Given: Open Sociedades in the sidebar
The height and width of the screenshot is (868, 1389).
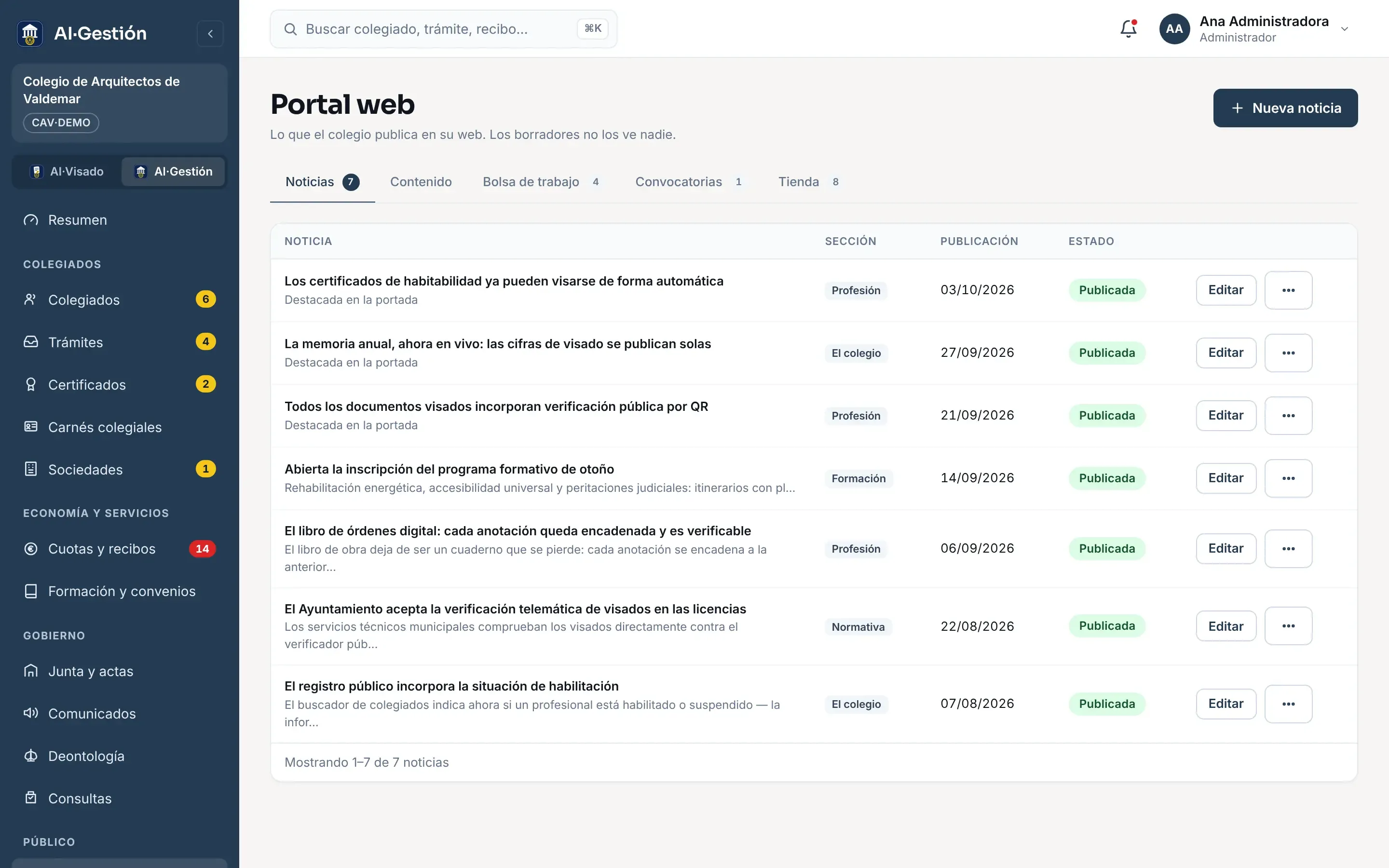Looking at the screenshot, I should coord(120,470).
